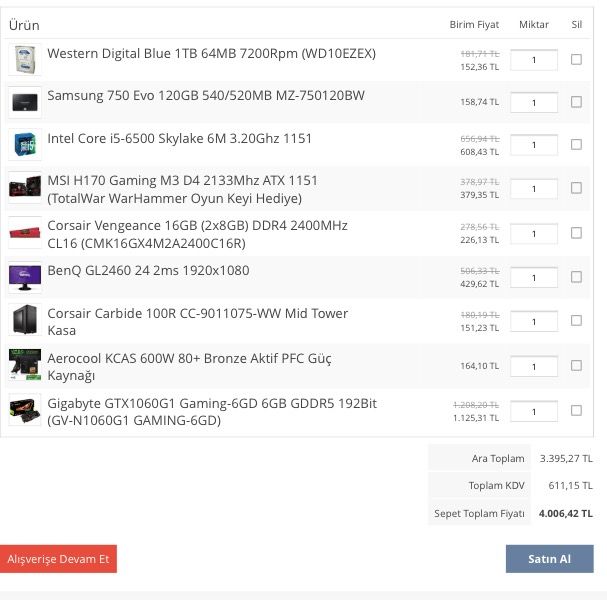Edit quantity field for MSI H170 Gaming M3
Screen dimensions: 607x600
click(x=534, y=189)
